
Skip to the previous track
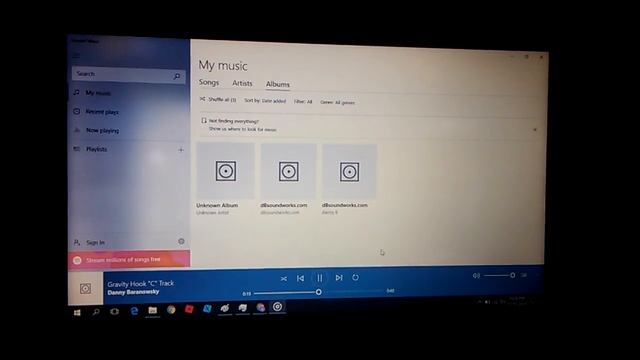click(x=300, y=278)
